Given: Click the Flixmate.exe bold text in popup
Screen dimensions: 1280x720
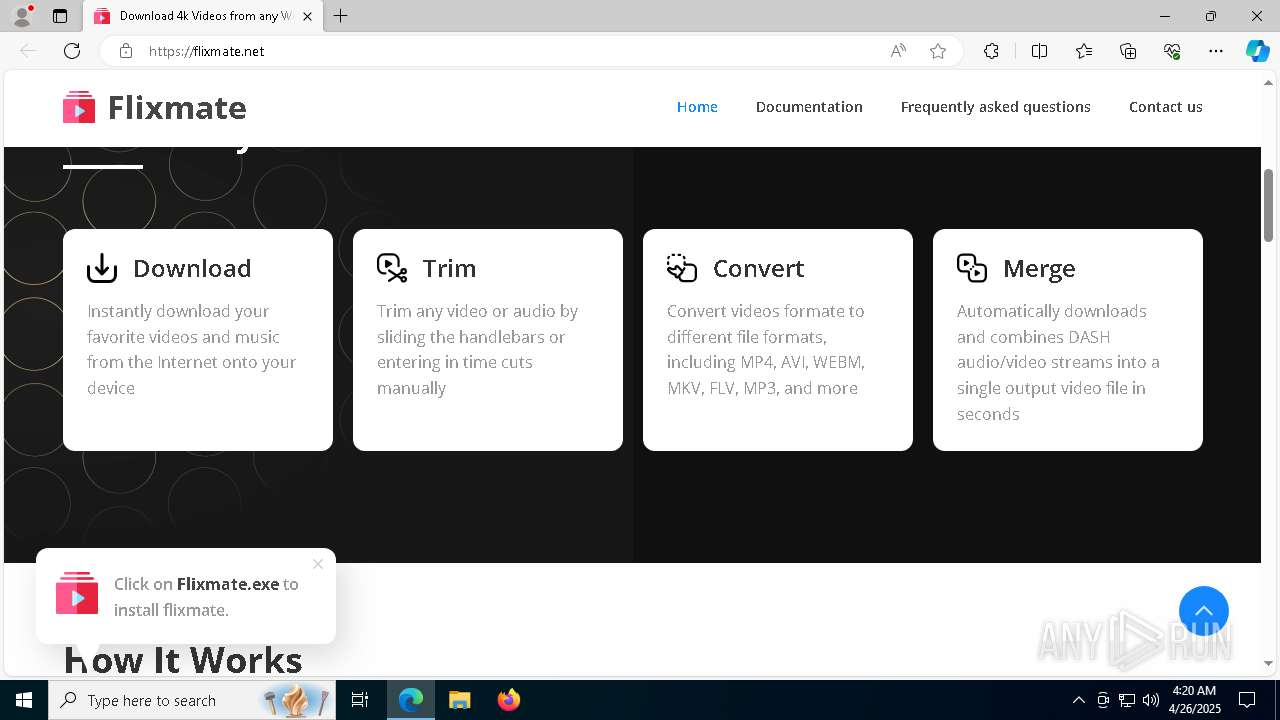Looking at the screenshot, I should (x=228, y=584).
